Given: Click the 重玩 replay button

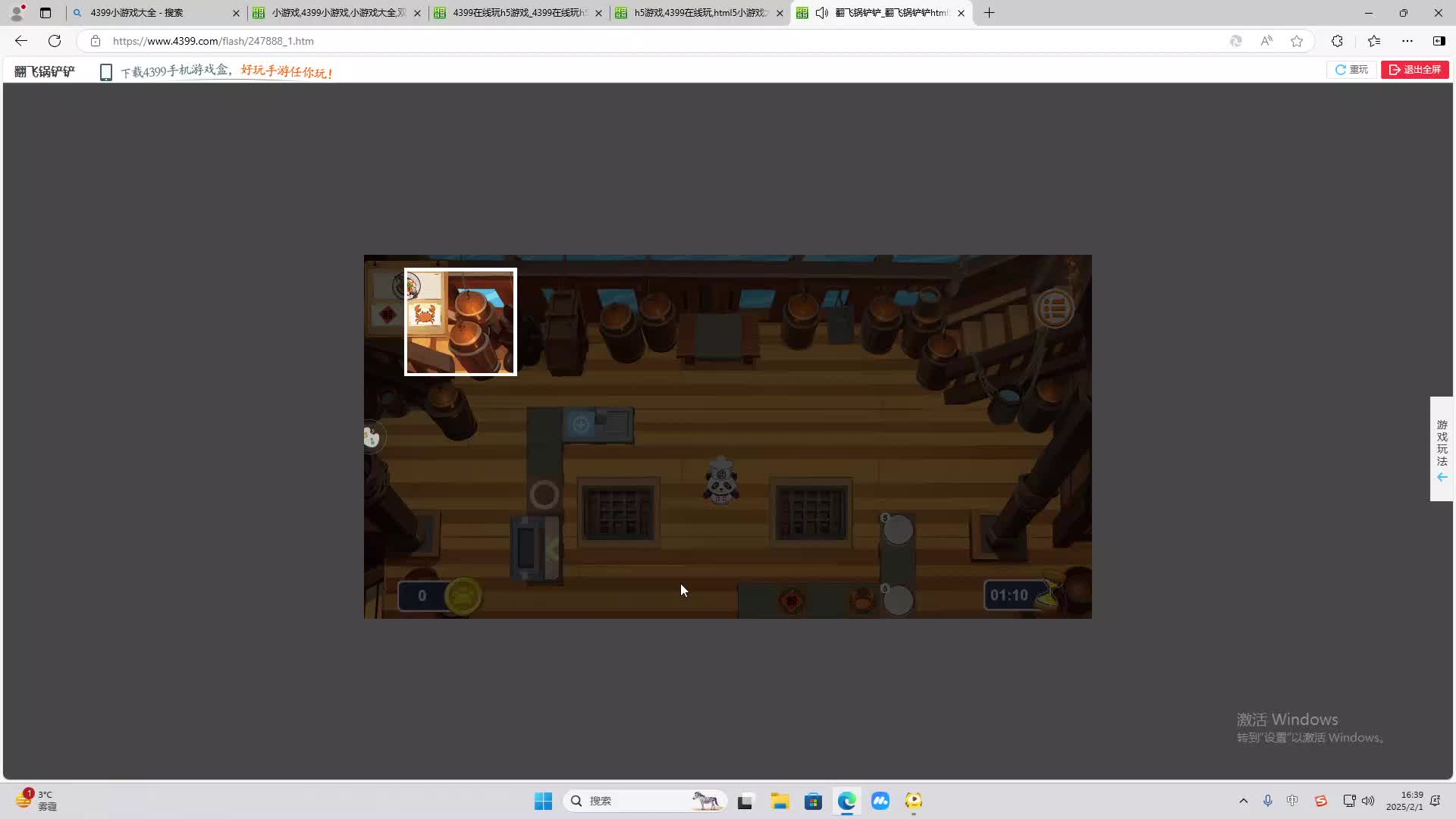Looking at the screenshot, I should click(1351, 70).
